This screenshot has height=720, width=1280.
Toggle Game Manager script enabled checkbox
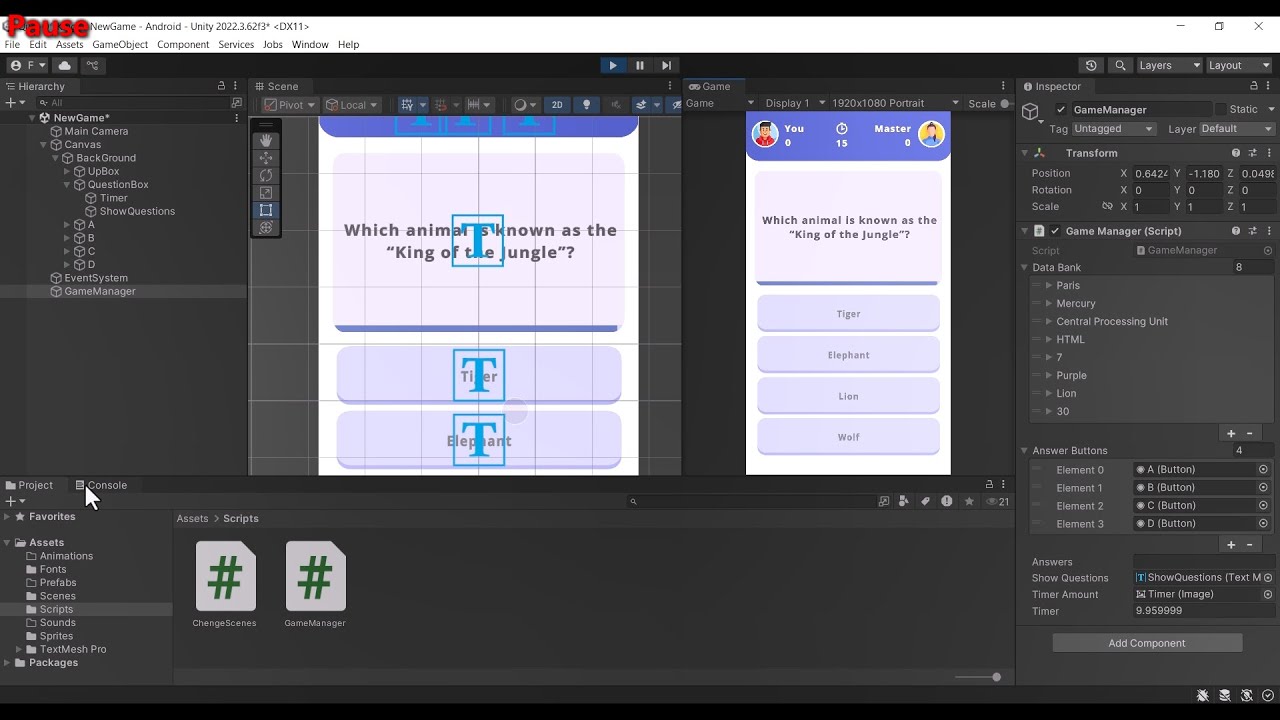[x=1055, y=231]
